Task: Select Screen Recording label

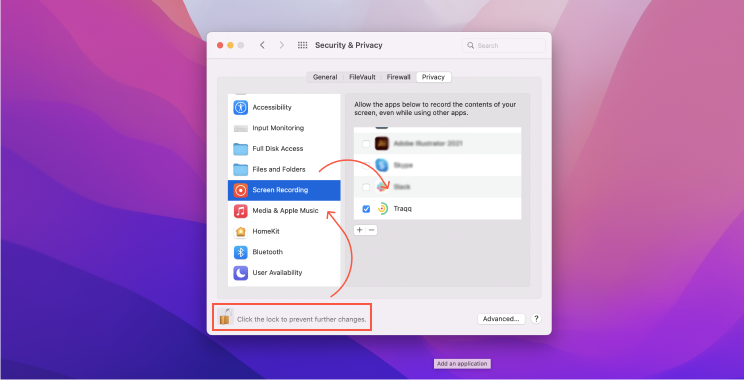Action: point(280,190)
